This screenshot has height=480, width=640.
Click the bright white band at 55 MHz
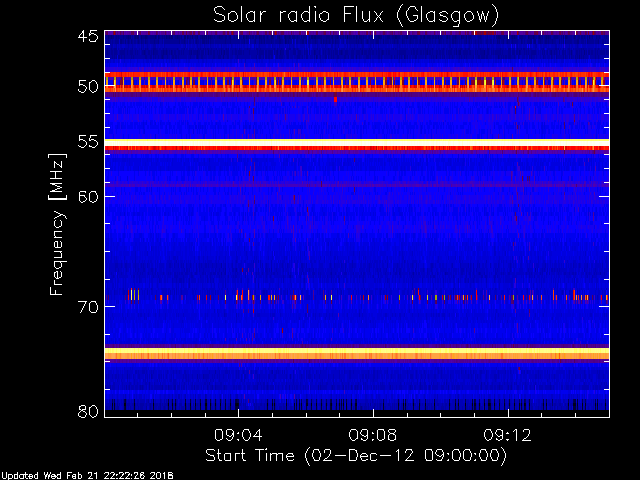pos(357,142)
